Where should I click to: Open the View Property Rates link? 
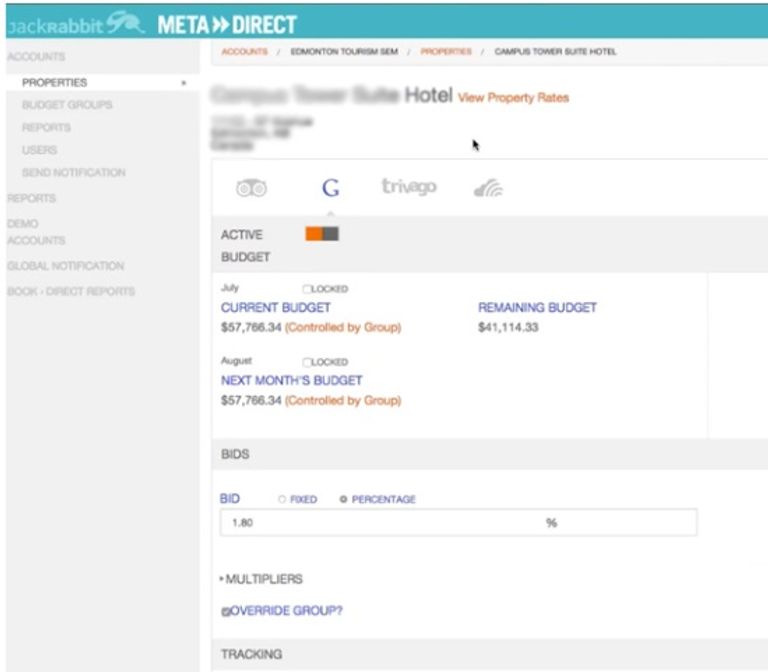click(513, 98)
